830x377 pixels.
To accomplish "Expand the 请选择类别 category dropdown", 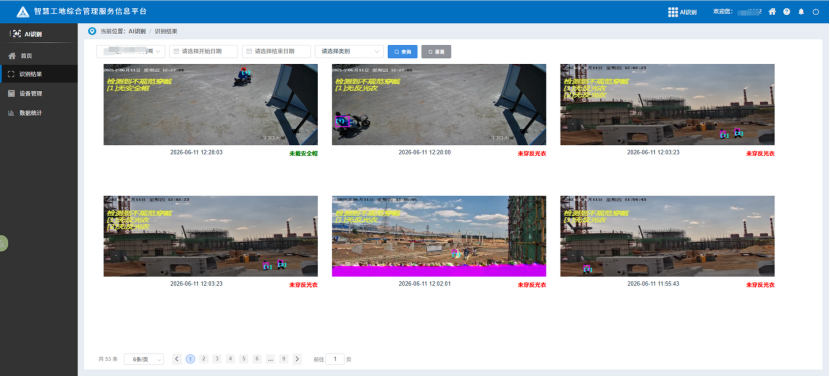I will point(349,51).
